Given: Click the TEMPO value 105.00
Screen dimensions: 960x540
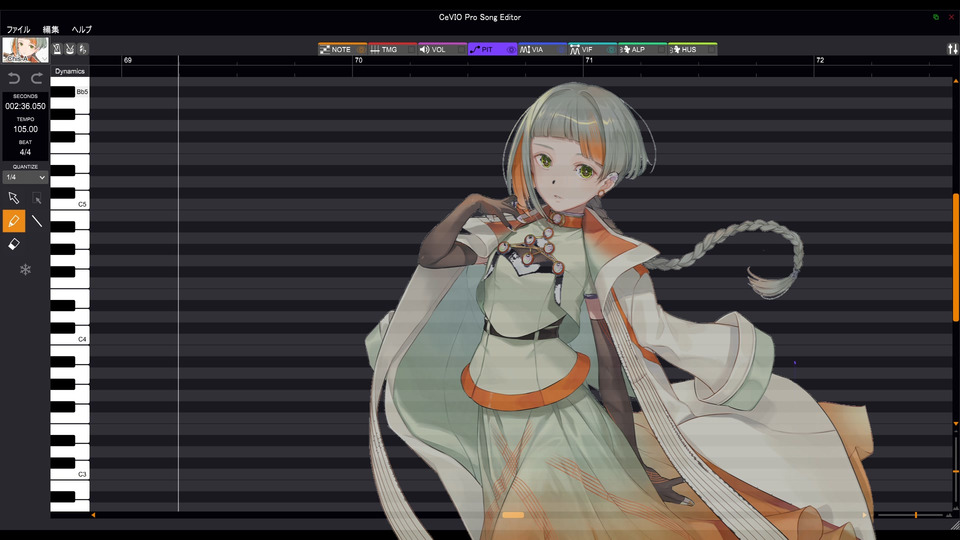Looking at the screenshot, I should pos(25,129).
